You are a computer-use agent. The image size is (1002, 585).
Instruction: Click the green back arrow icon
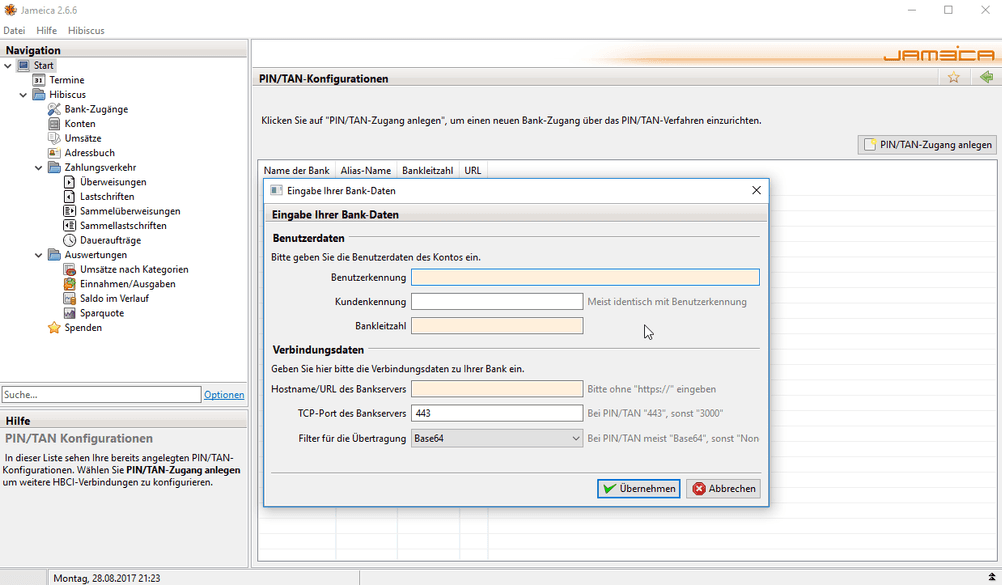[987, 77]
